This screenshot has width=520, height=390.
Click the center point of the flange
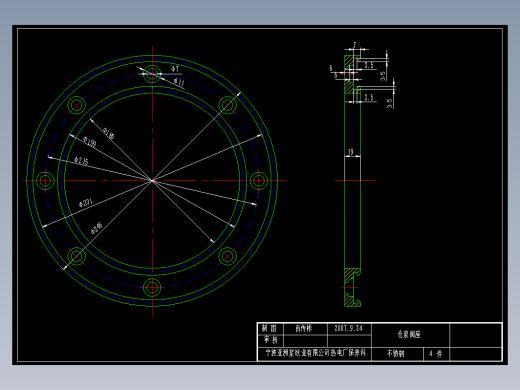click(152, 181)
